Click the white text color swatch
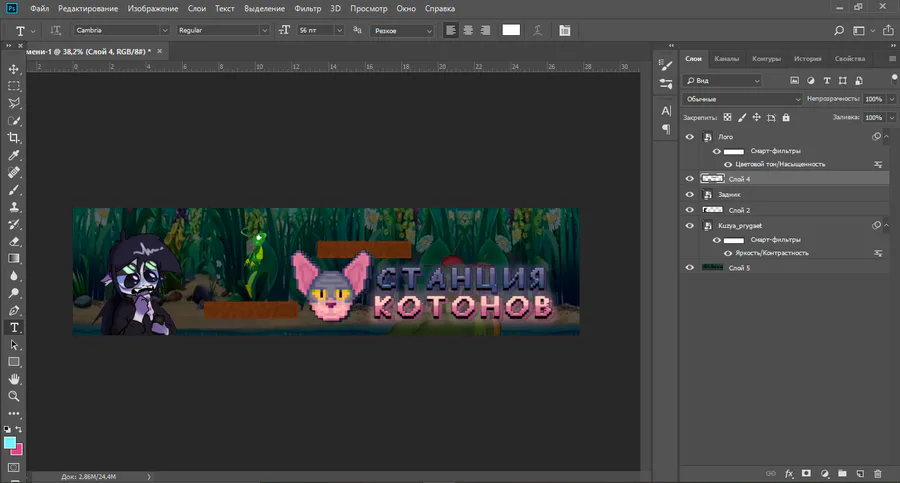 tap(511, 30)
